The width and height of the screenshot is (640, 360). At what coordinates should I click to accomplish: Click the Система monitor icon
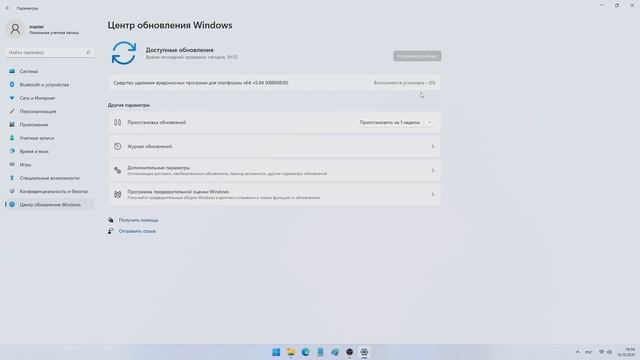pyautogui.click(x=12, y=71)
